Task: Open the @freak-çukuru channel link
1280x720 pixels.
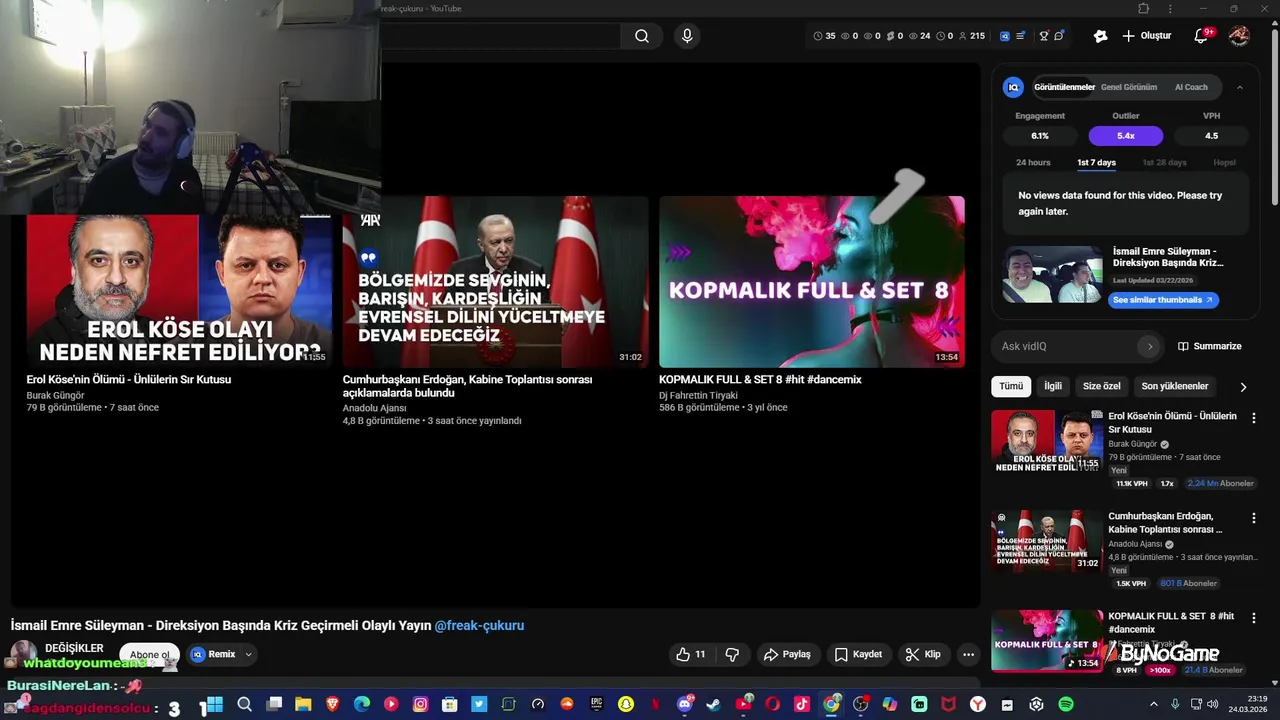Action: coord(479,625)
